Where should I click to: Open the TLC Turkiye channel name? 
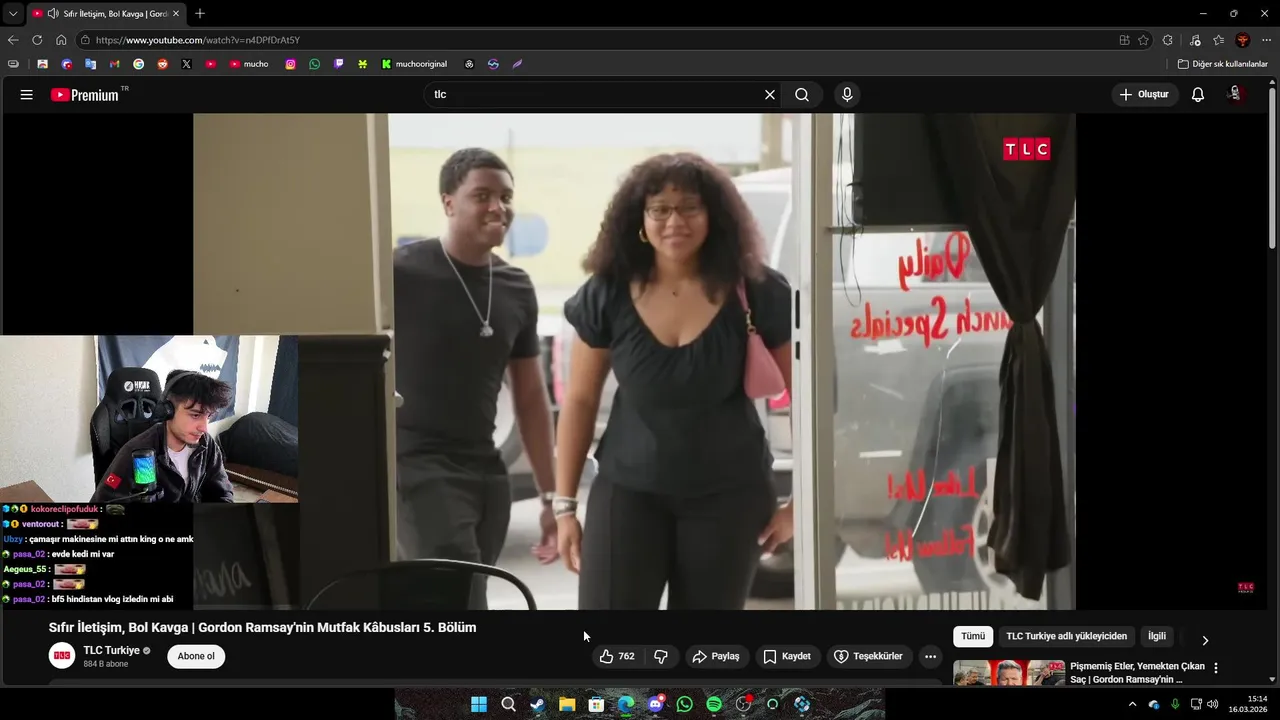point(112,651)
